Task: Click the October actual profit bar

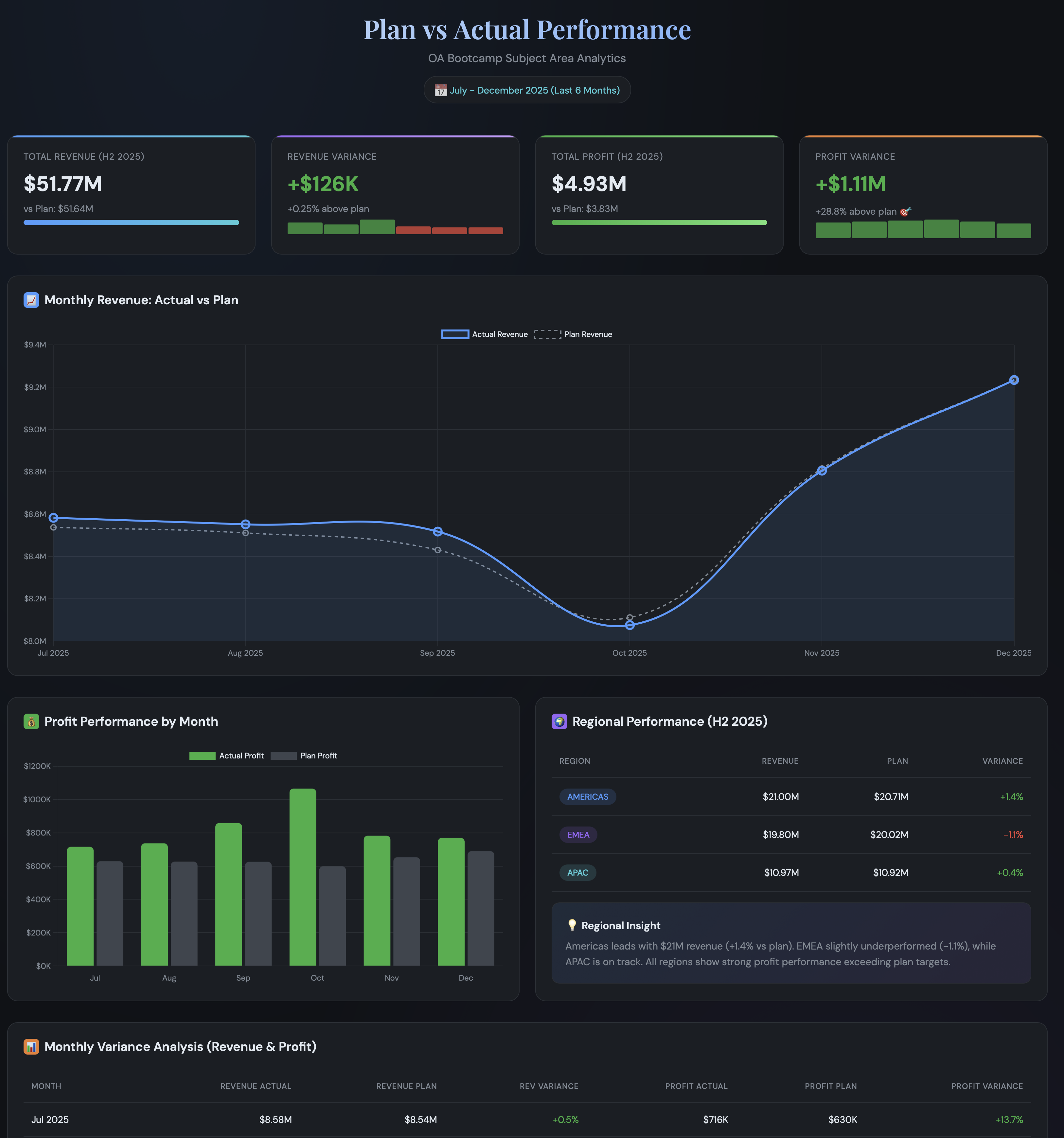Action: (x=303, y=877)
